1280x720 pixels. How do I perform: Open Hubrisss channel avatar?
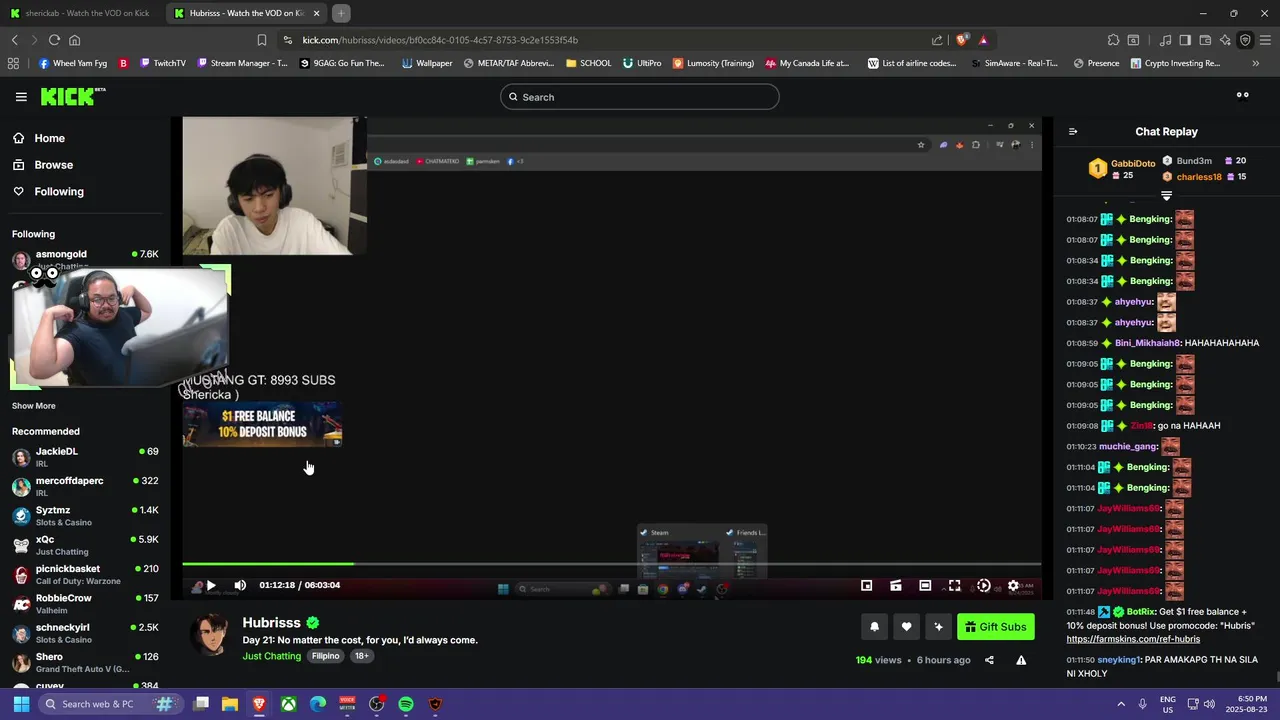pos(211,634)
